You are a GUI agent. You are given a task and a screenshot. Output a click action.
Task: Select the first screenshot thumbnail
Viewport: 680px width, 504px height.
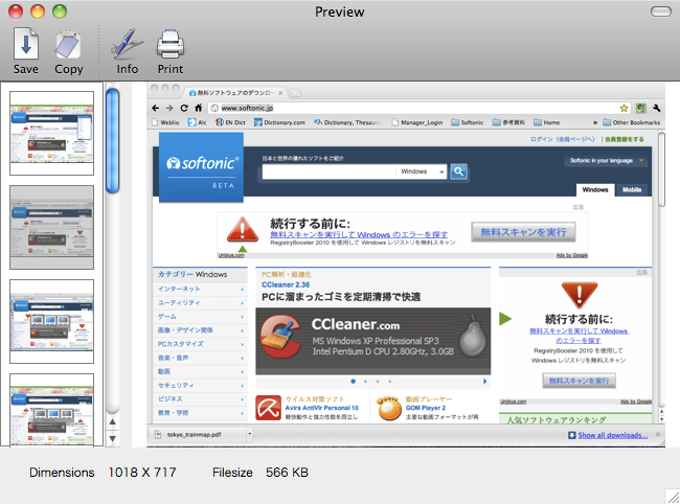[x=52, y=133]
